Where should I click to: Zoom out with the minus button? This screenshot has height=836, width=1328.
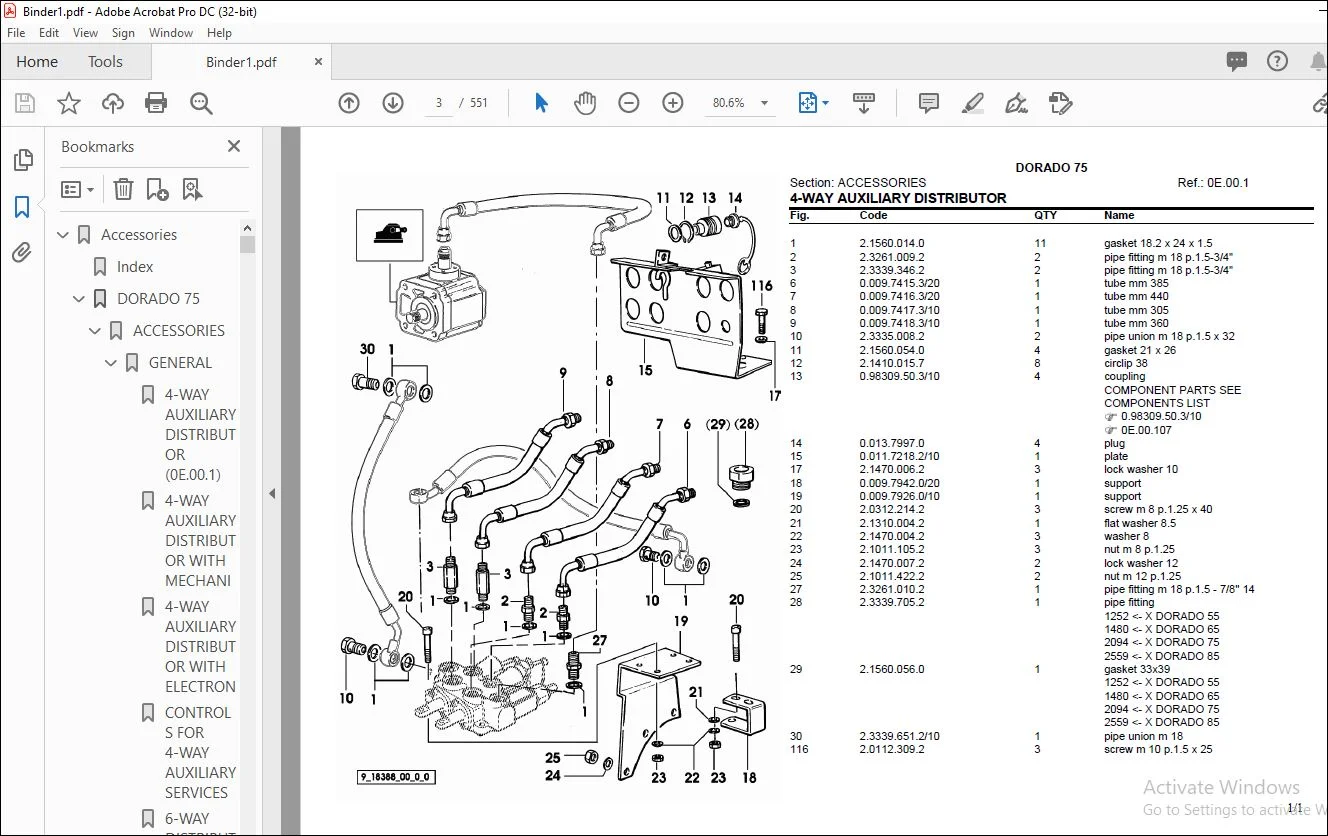tap(629, 103)
